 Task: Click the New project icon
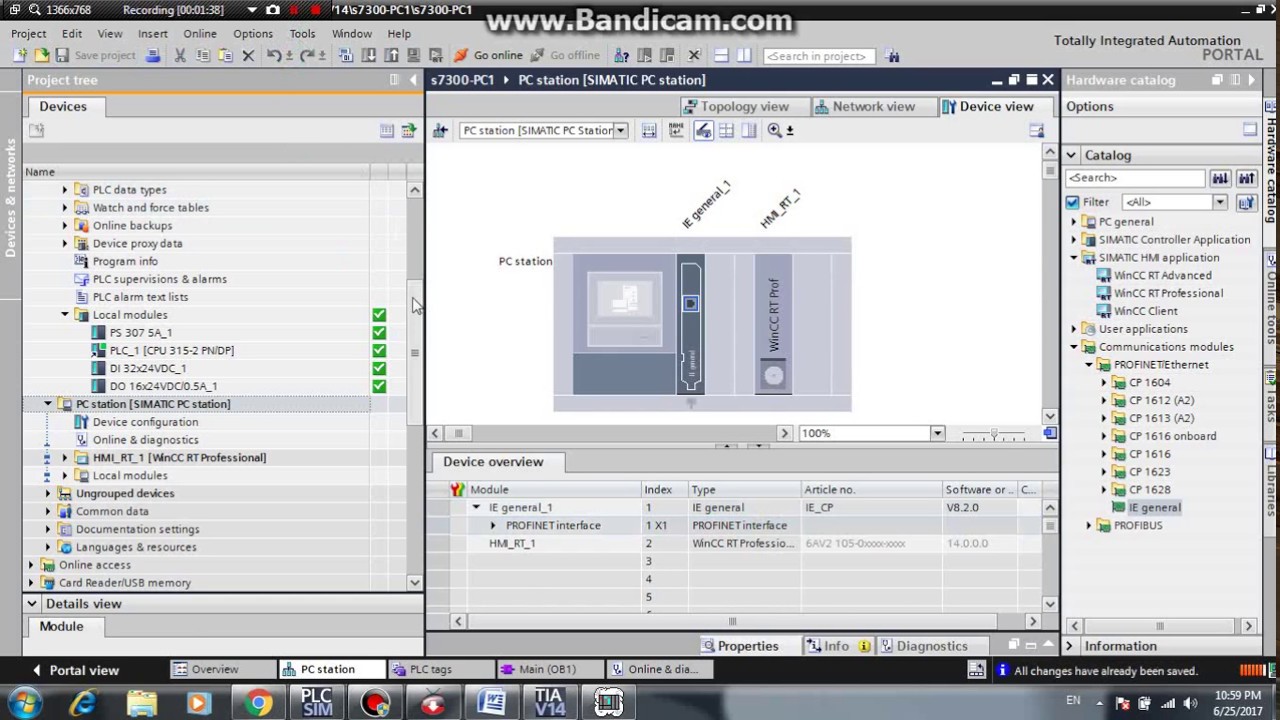[x=20, y=56]
